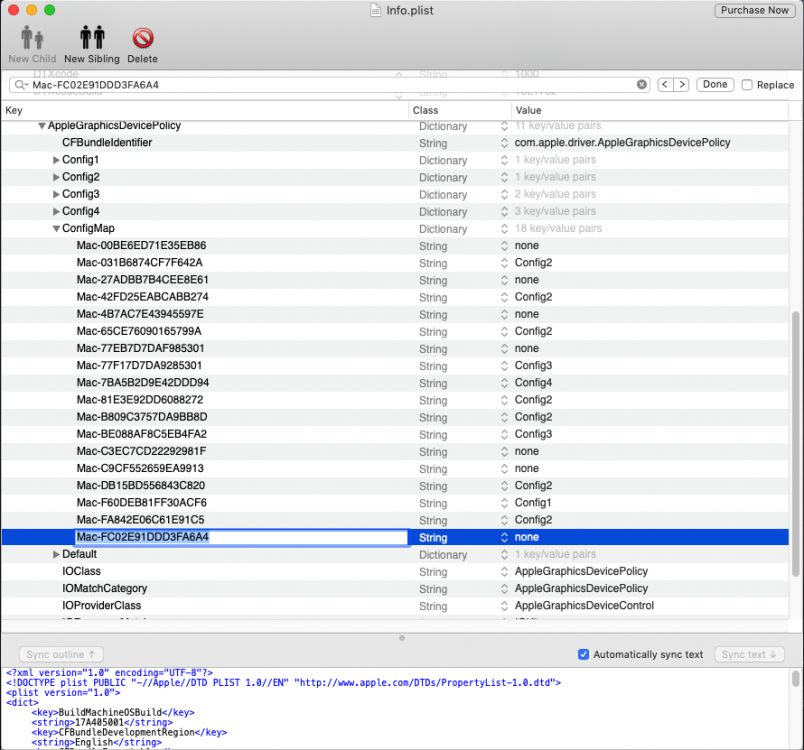
Task: Expand the Config3 dictionary
Action: (x=56, y=194)
